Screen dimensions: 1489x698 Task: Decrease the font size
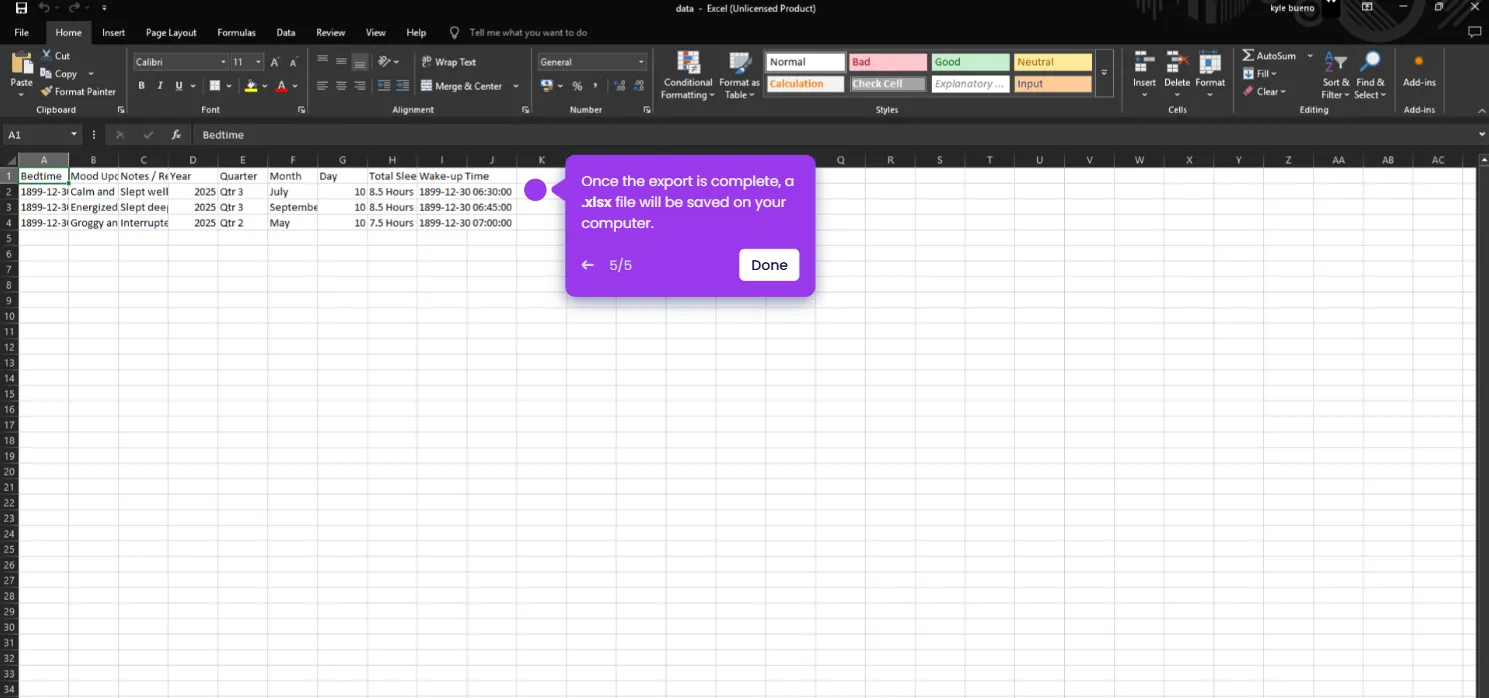[293, 62]
